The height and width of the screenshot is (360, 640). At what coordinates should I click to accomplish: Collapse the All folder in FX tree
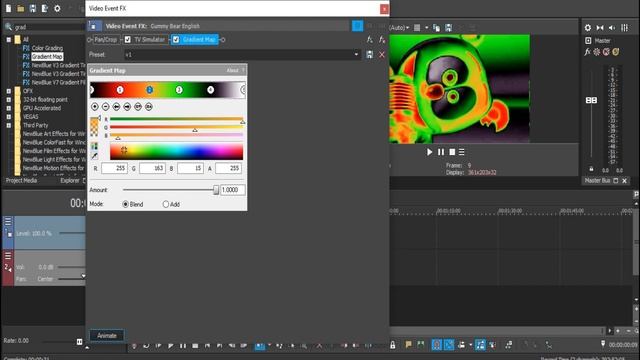(9, 40)
